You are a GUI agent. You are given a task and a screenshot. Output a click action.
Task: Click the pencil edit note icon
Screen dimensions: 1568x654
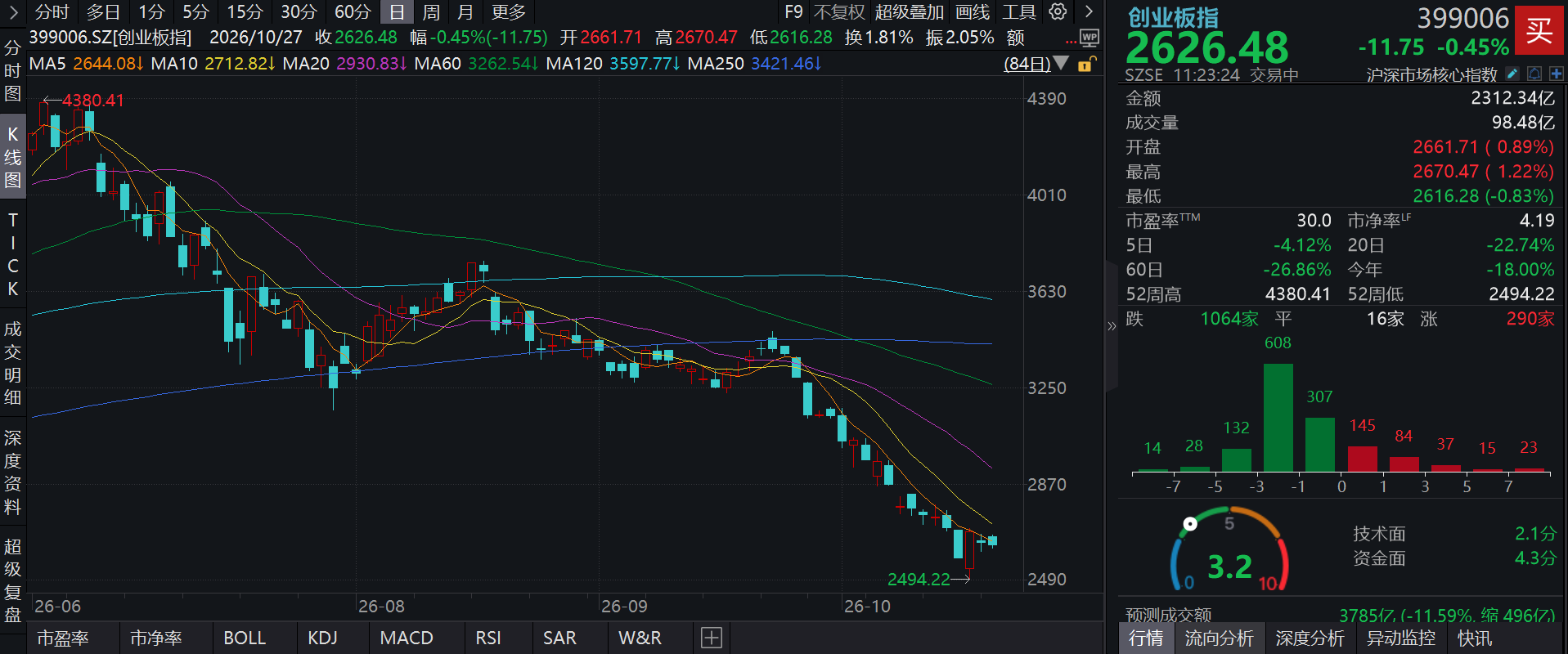[1512, 74]
